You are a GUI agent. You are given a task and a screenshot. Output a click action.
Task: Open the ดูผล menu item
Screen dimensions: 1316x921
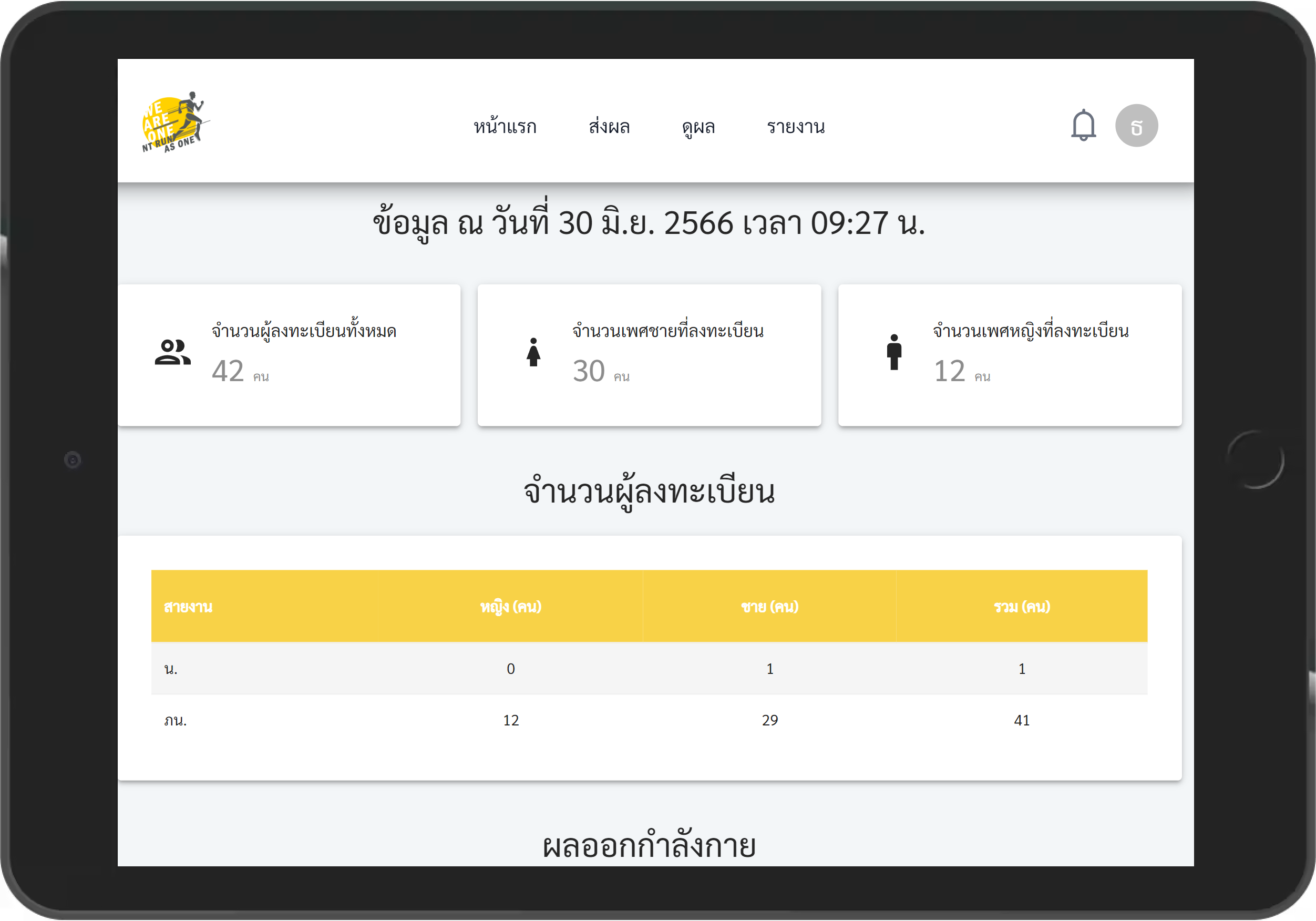click(x=698, y=127)
